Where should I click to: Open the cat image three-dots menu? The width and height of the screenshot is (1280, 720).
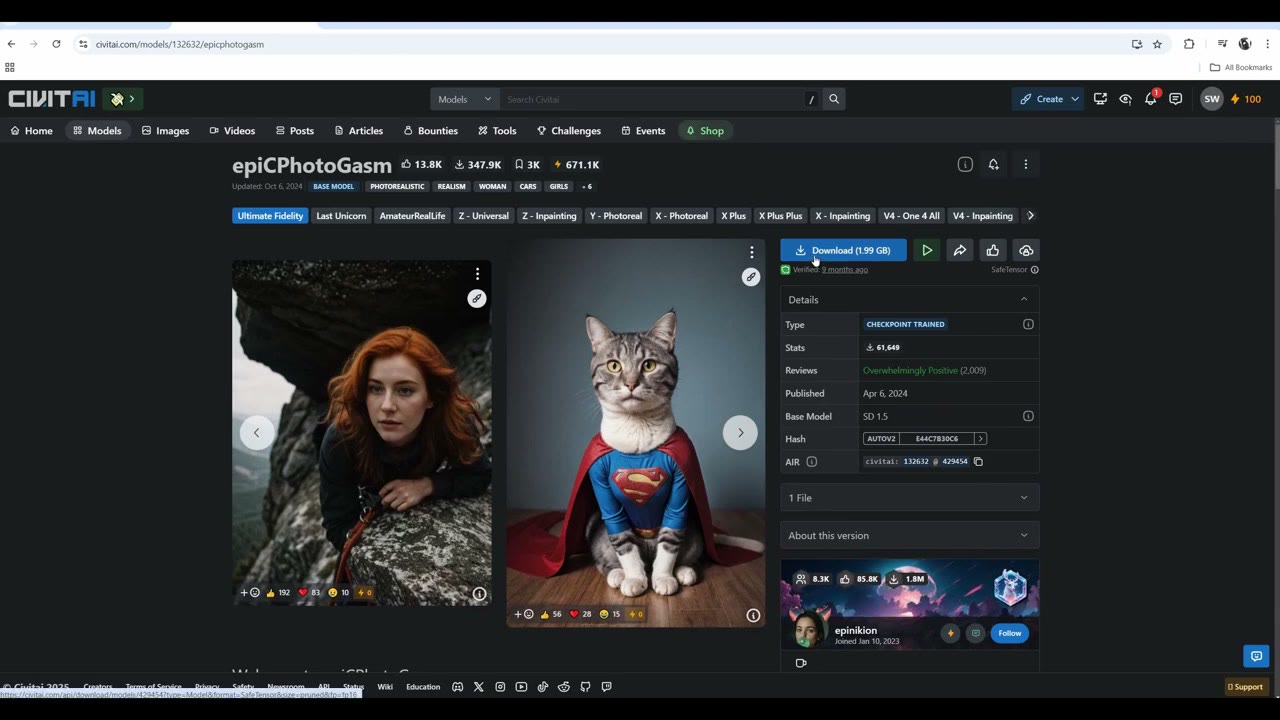point(752,252)
